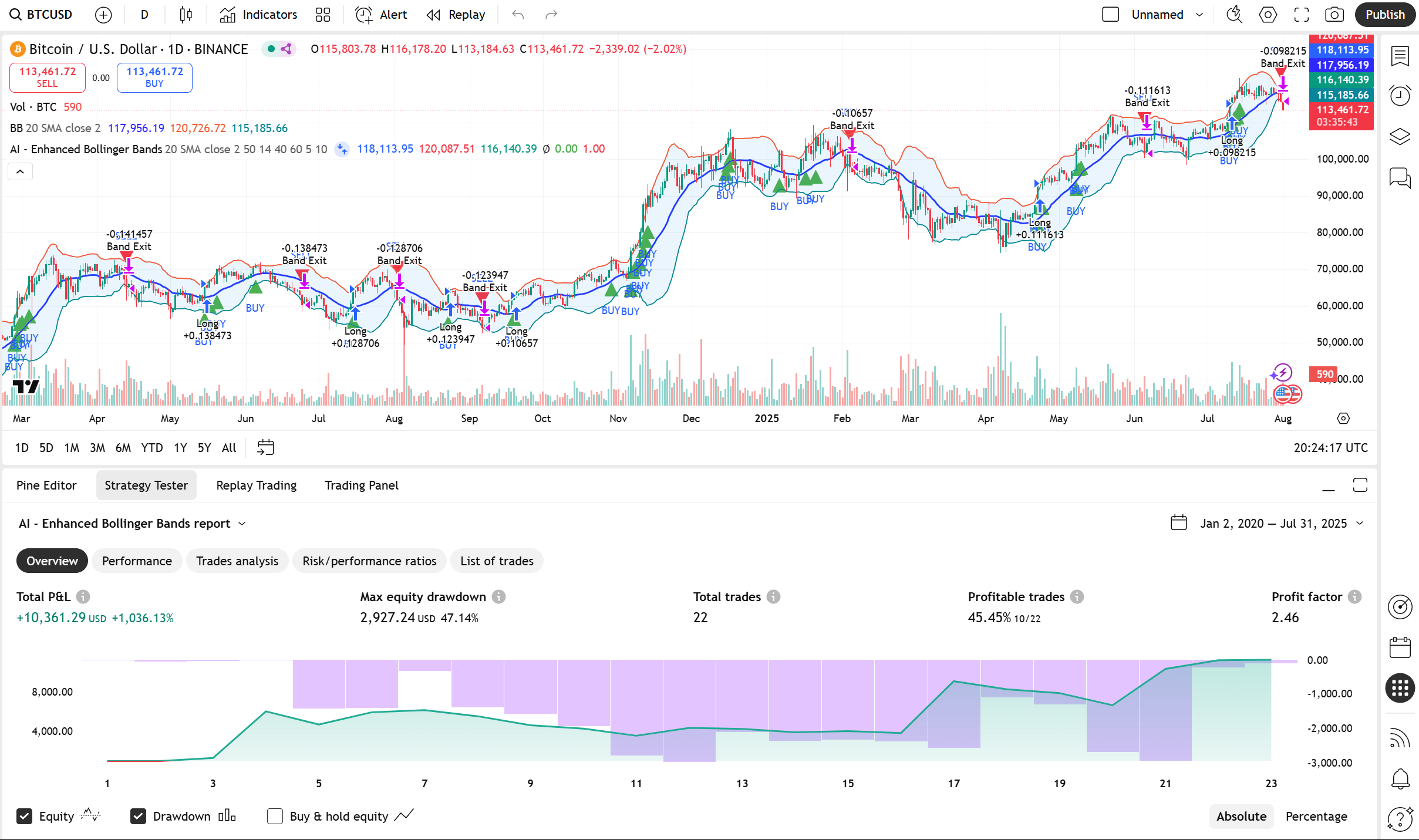Open the alerts clock icon in sidebar
Image resolution: width=1419 pixels, height=840 pixels.
coord(1400,96)
